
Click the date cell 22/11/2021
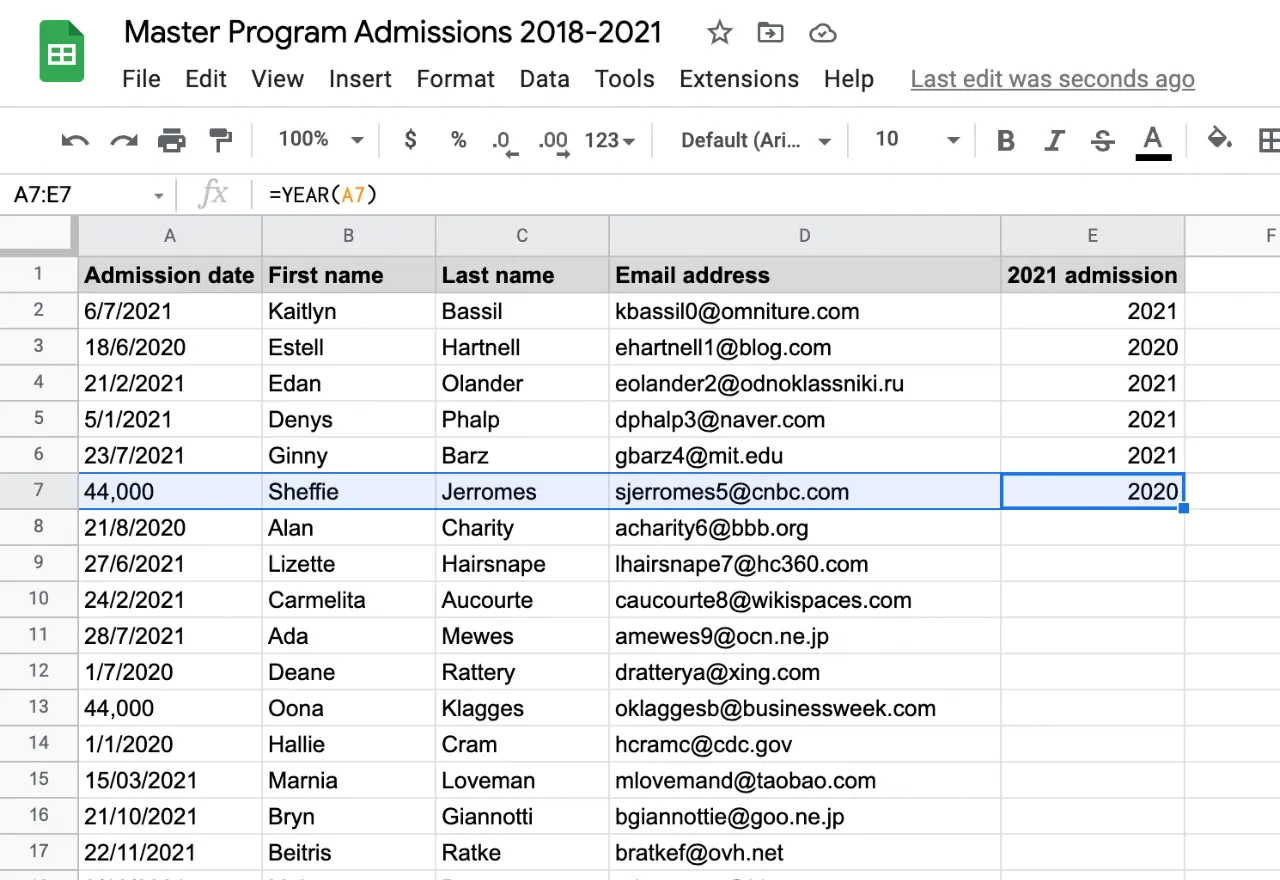(170, 851)
